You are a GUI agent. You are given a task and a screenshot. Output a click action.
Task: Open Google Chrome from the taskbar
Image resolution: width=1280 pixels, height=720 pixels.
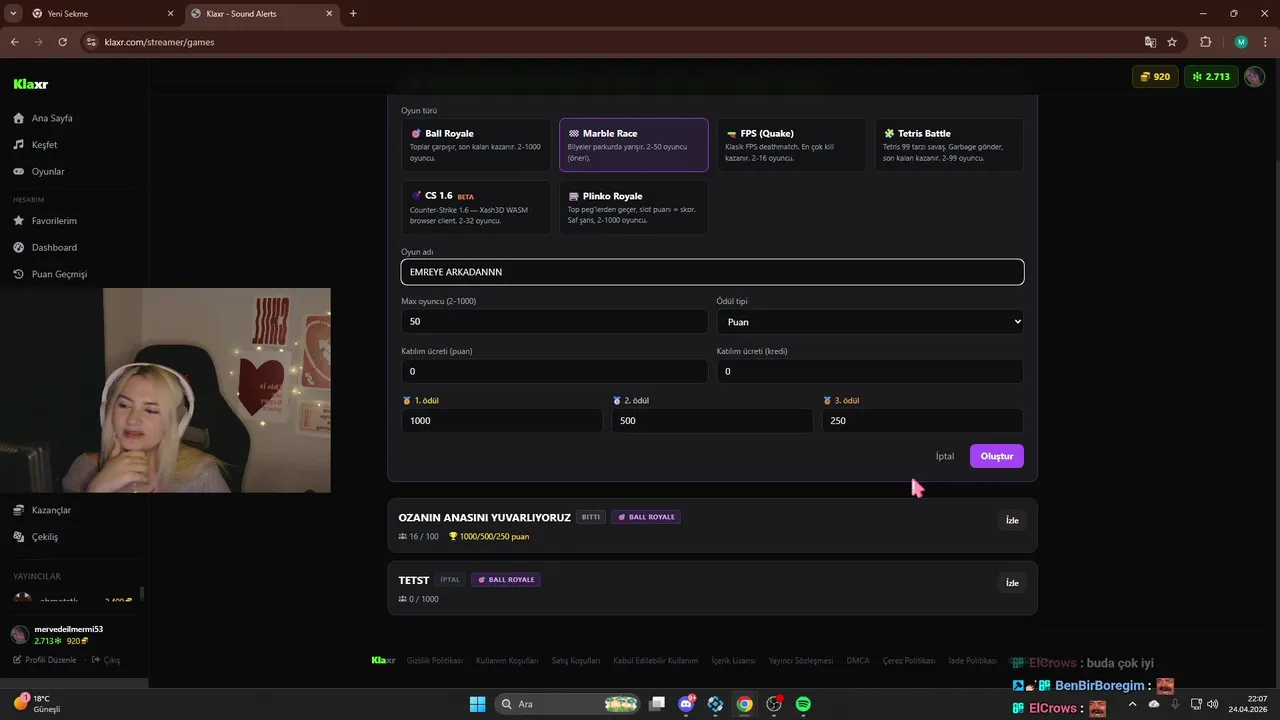tap(744, 704)
